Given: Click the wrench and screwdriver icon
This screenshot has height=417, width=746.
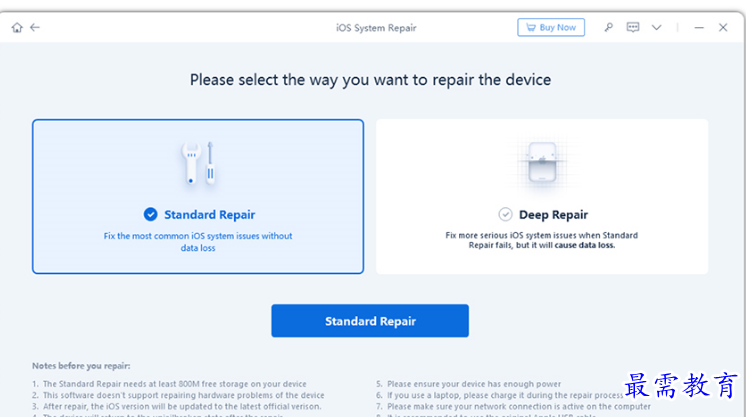Looking at the screenshot, I should tap(198, 163).
